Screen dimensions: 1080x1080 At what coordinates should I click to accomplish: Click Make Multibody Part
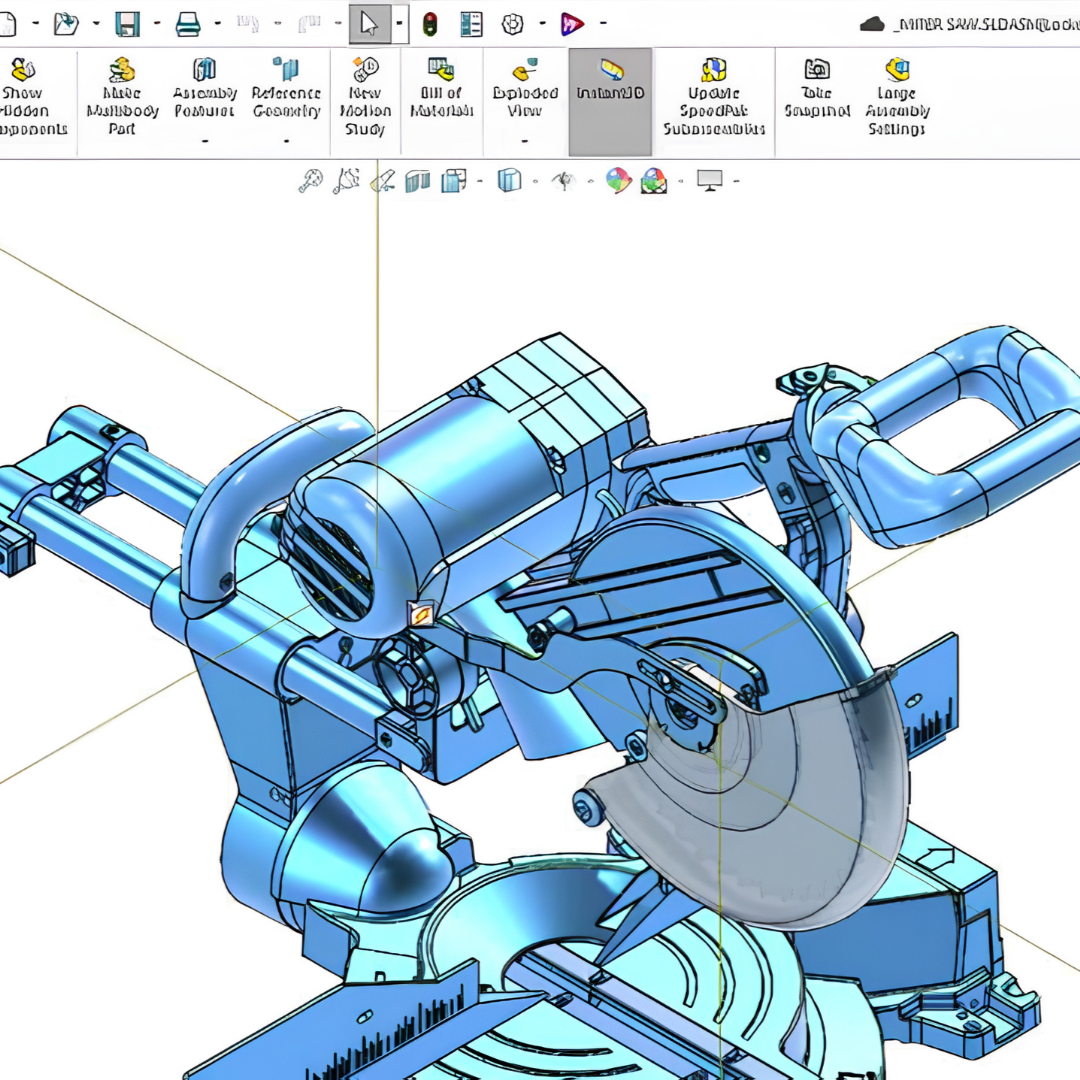coord(122,96)
